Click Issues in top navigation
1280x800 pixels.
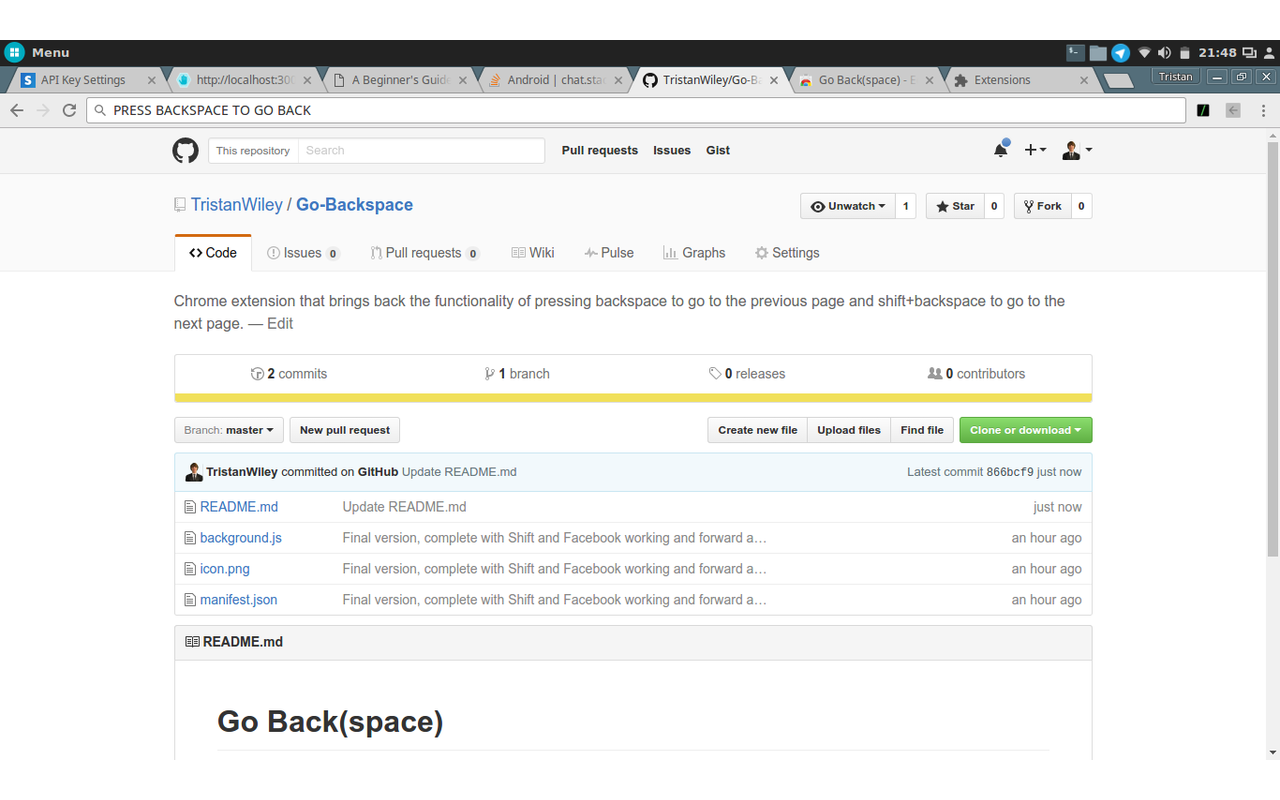click(672, 150)
